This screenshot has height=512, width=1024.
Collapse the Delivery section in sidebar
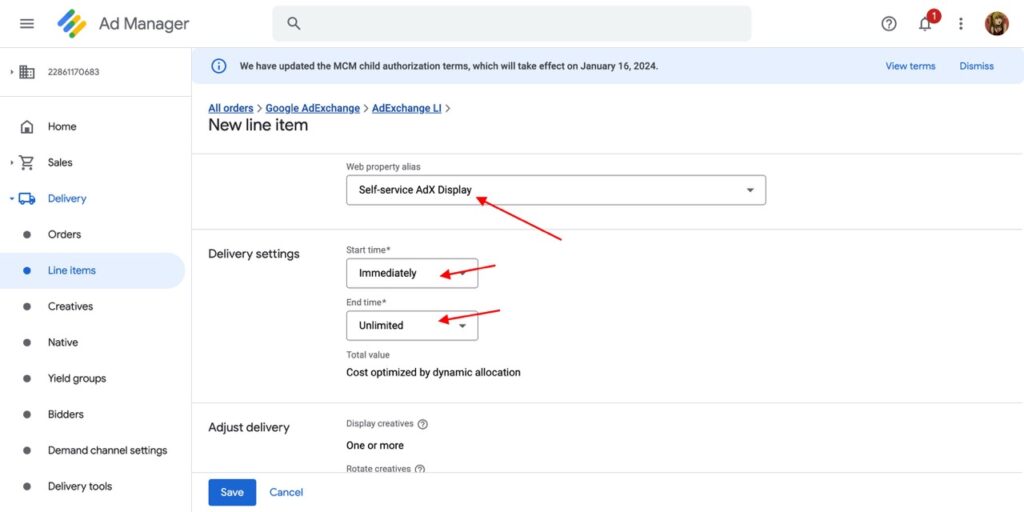tap(12, 198)
